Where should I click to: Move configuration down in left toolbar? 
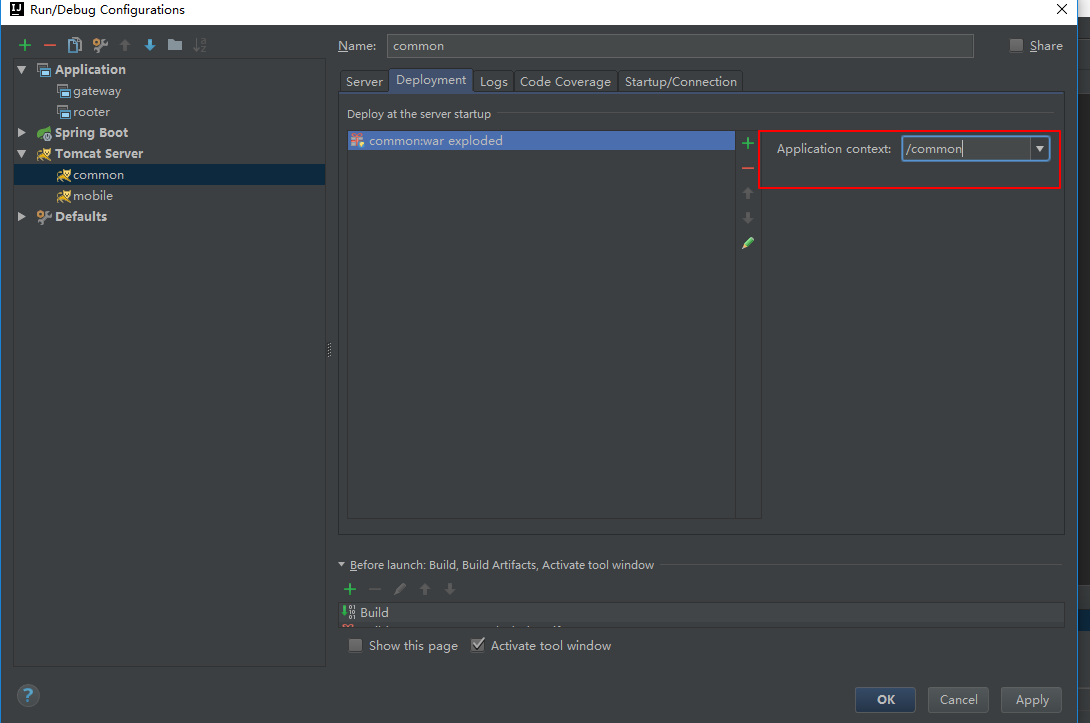(149, 45)
